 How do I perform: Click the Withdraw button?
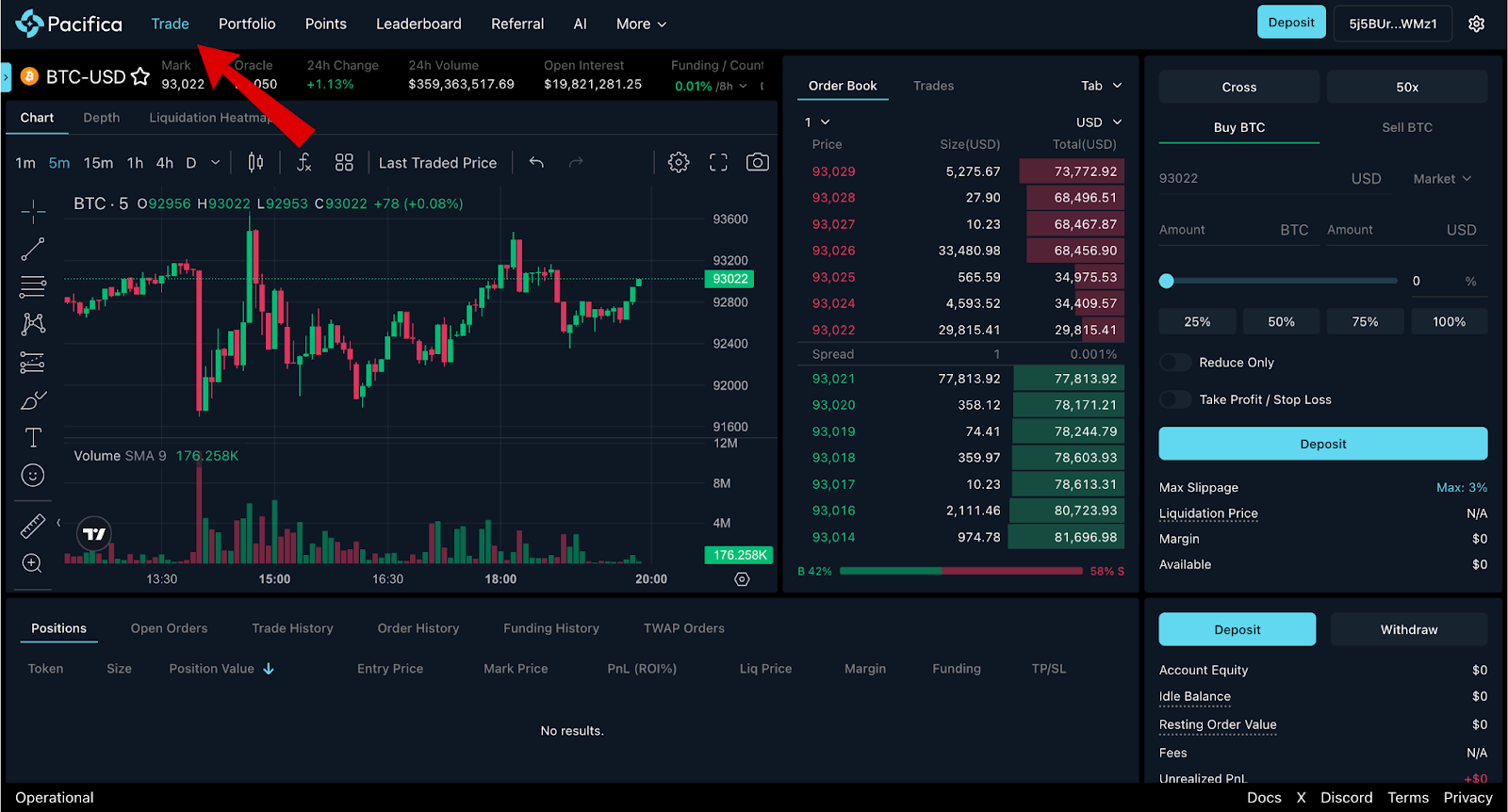click(1409, 629)
